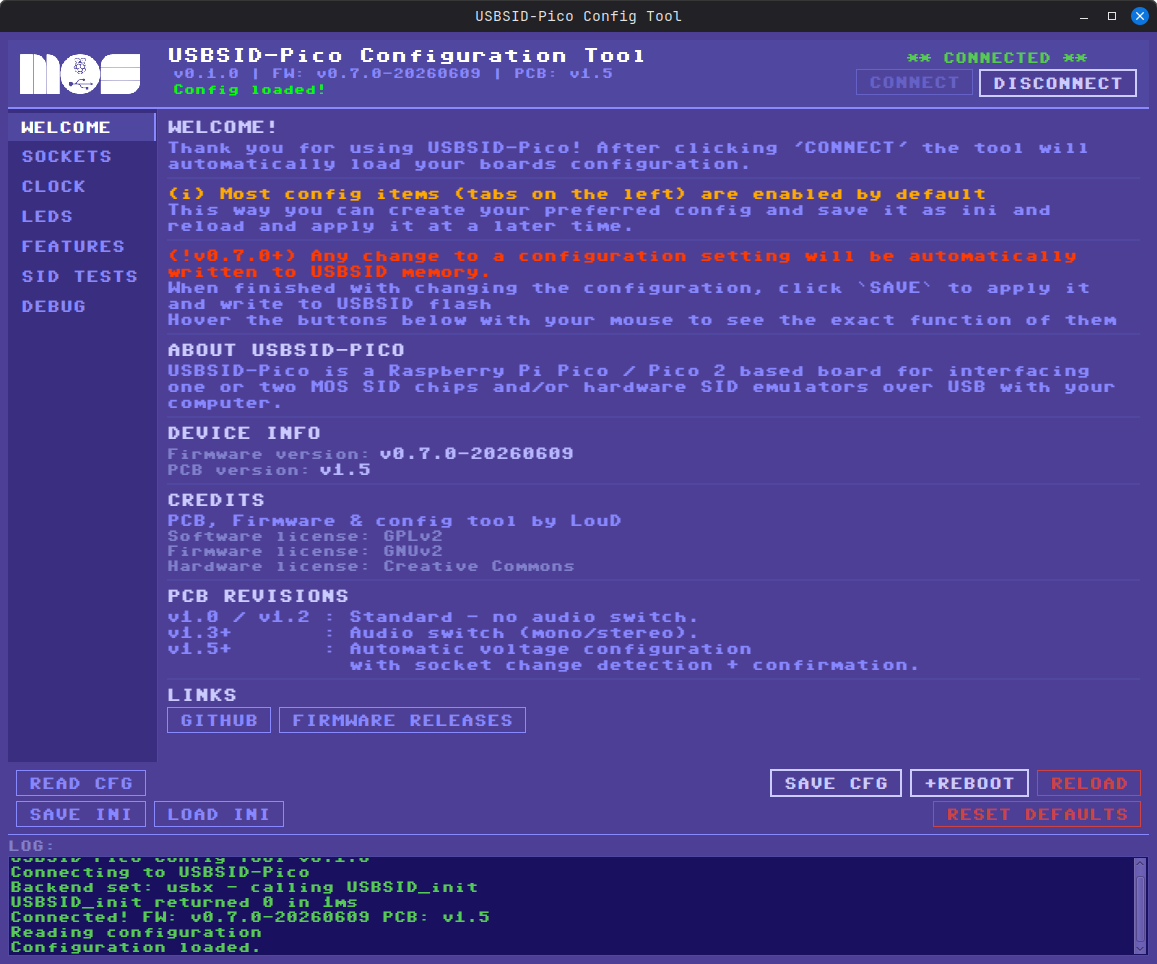Click SAVE INI button
This screenshot has width=1157, height=964.
81,814
